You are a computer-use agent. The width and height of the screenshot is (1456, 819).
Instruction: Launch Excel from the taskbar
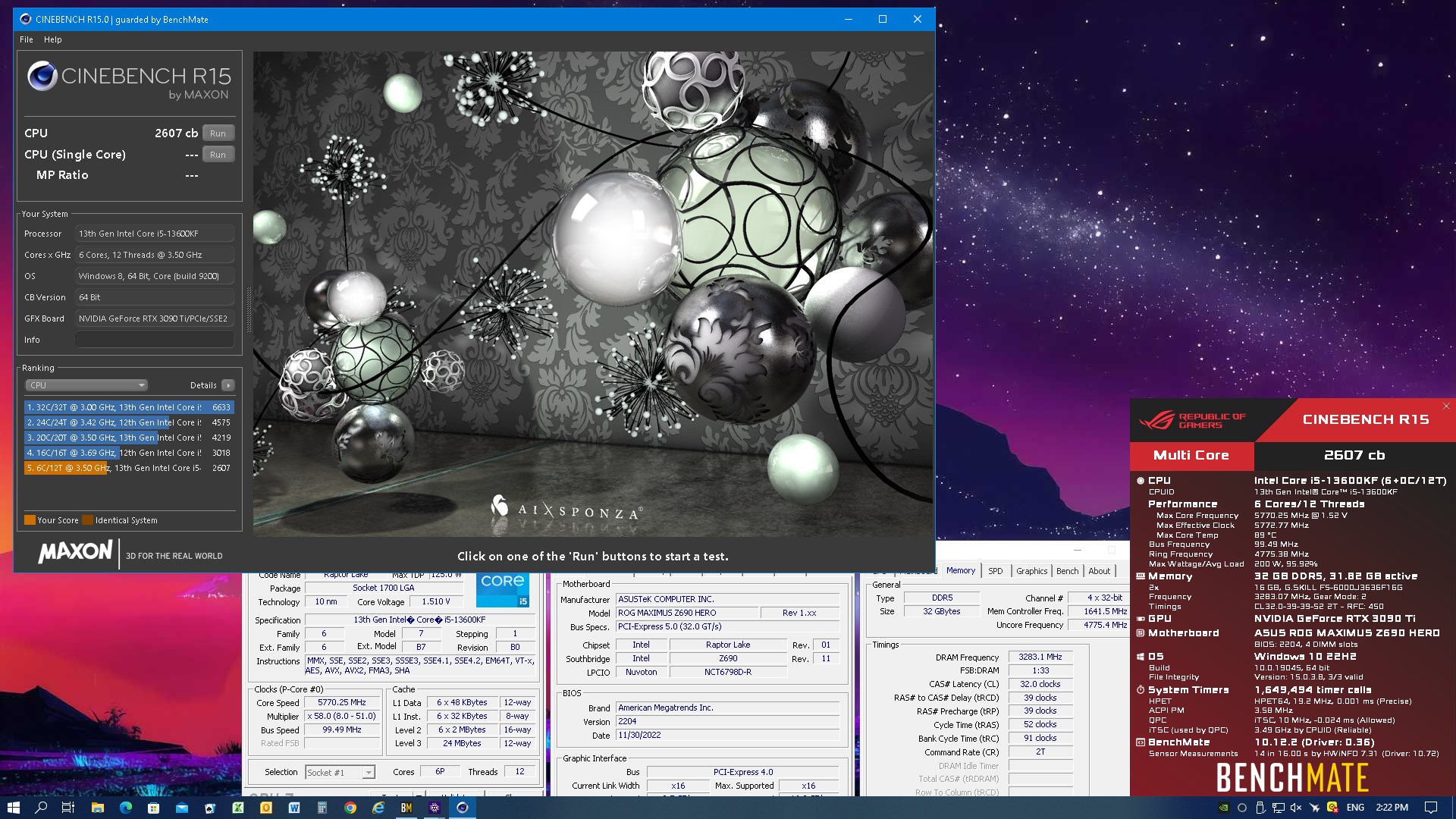coord(237,808)
